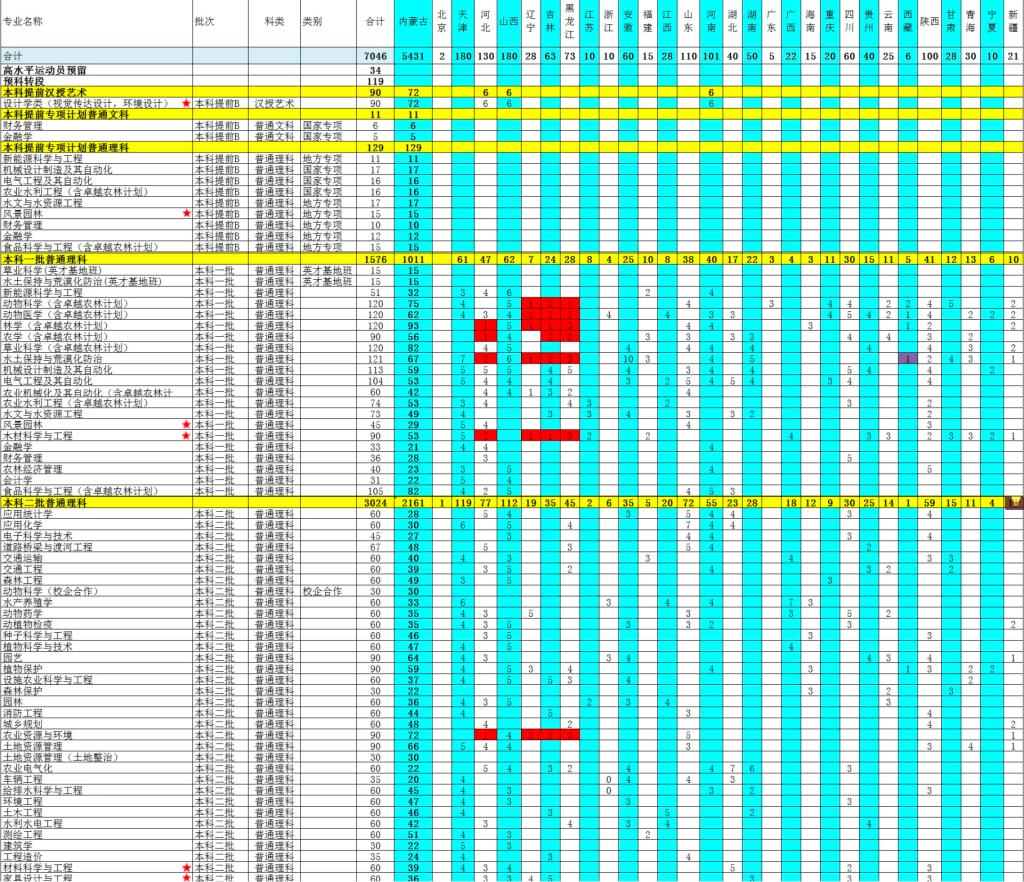This screenshot has height=882, width=1024.
Task: Select the red star beside 木材科学与工程
Action: tap(186, 436)
